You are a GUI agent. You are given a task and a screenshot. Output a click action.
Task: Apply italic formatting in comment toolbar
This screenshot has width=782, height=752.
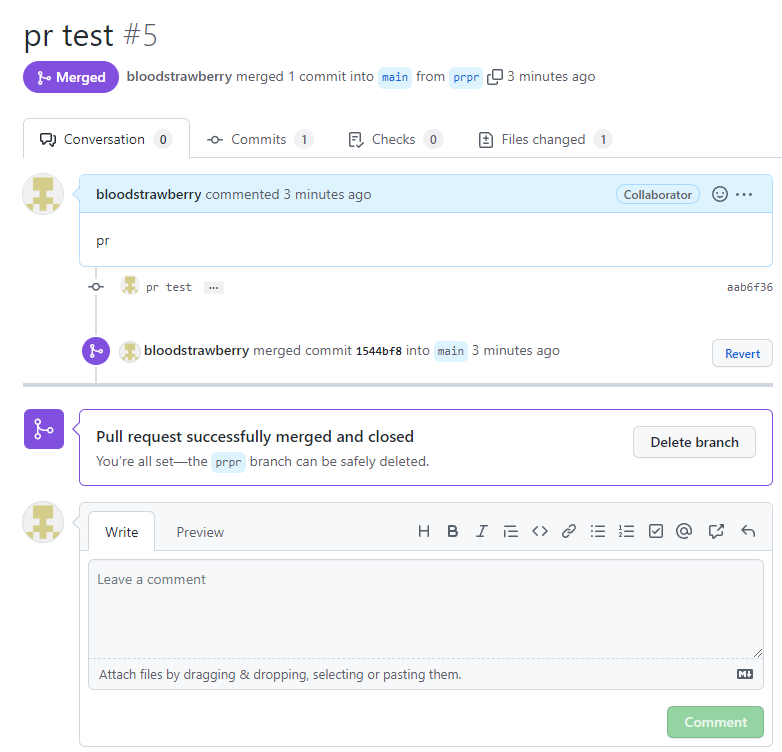click(x=481, y=531)
